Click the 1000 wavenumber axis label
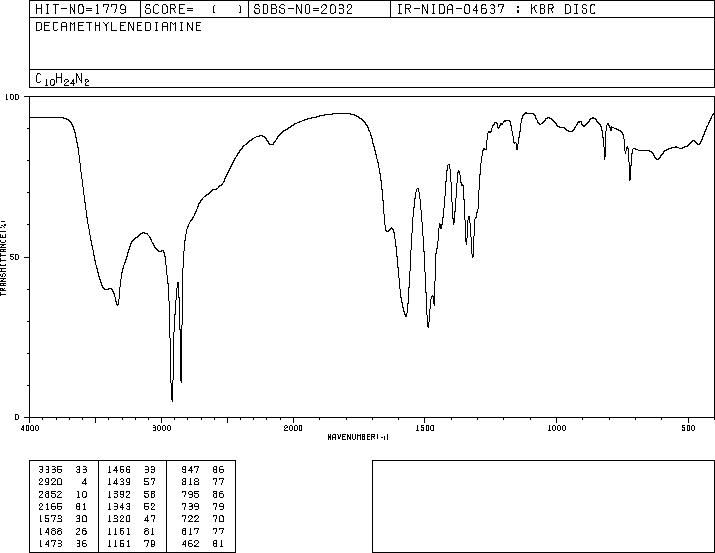 click(556, 428)
